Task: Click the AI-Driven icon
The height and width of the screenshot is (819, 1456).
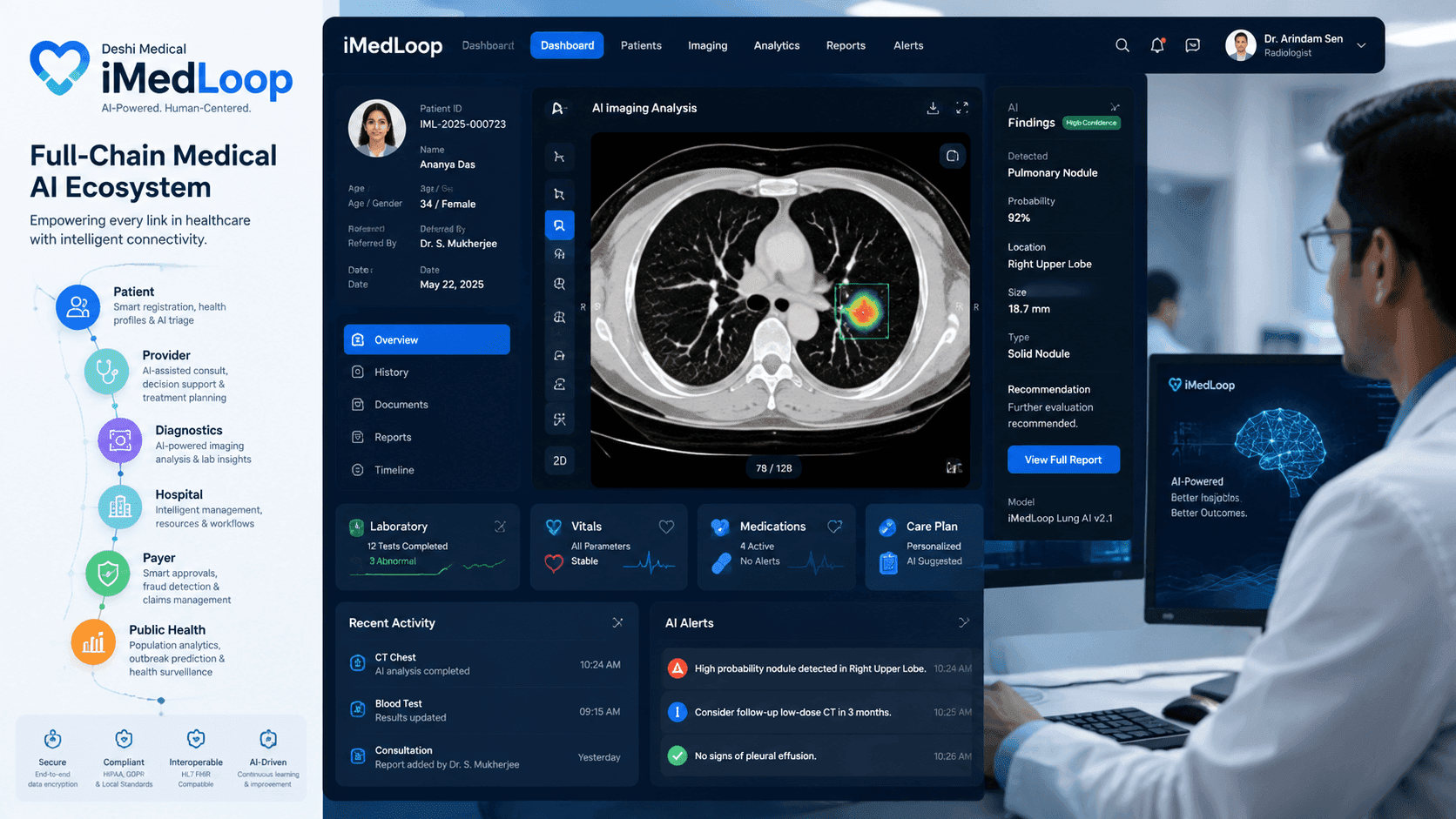Action: point(268,739)
